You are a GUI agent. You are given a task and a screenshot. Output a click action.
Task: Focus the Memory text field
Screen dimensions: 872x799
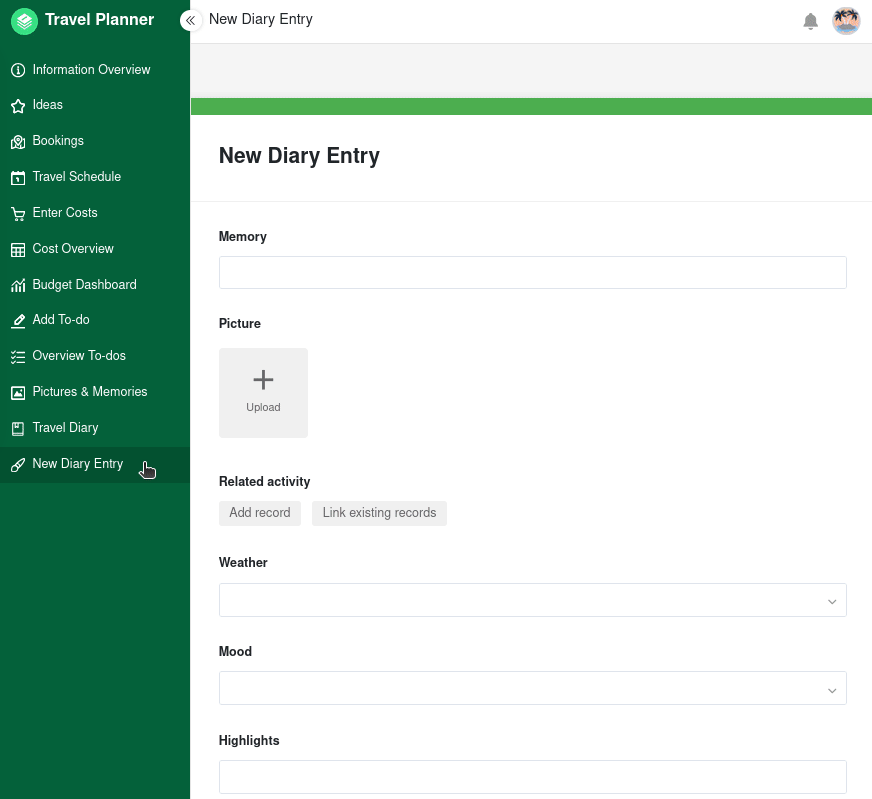532,272
